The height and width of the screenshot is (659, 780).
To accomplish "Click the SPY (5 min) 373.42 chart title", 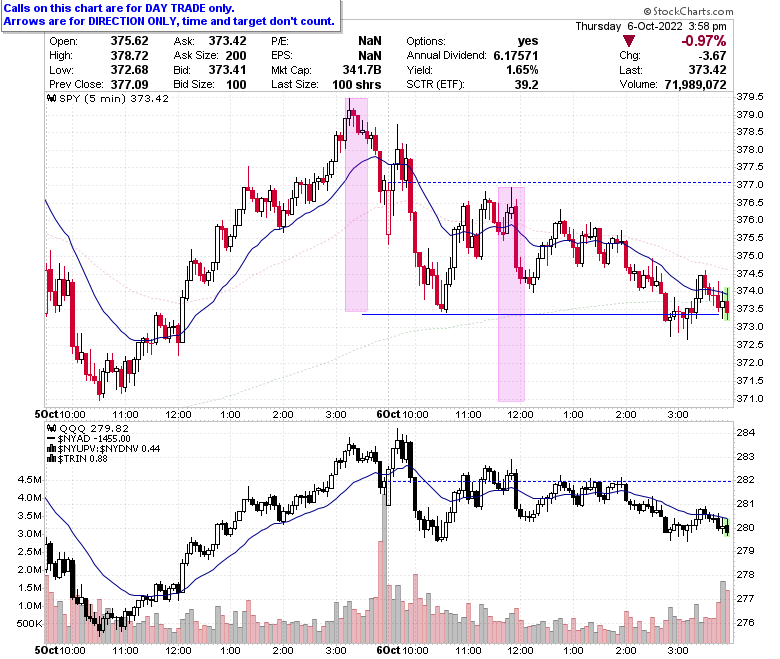I will click(x=114, y=98).
